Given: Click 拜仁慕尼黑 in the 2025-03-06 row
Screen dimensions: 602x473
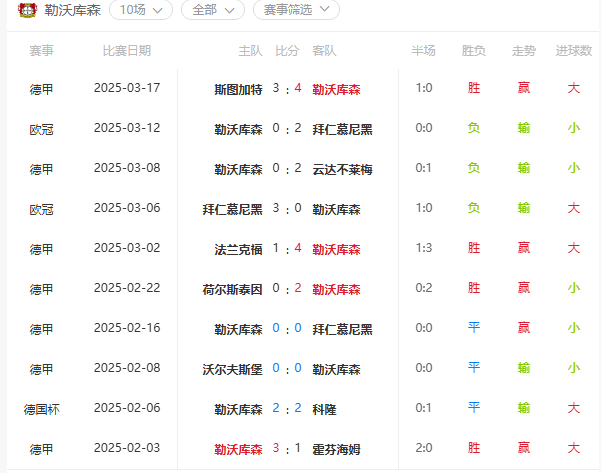Looking at the screenshot, I should [x=232, y=210].
